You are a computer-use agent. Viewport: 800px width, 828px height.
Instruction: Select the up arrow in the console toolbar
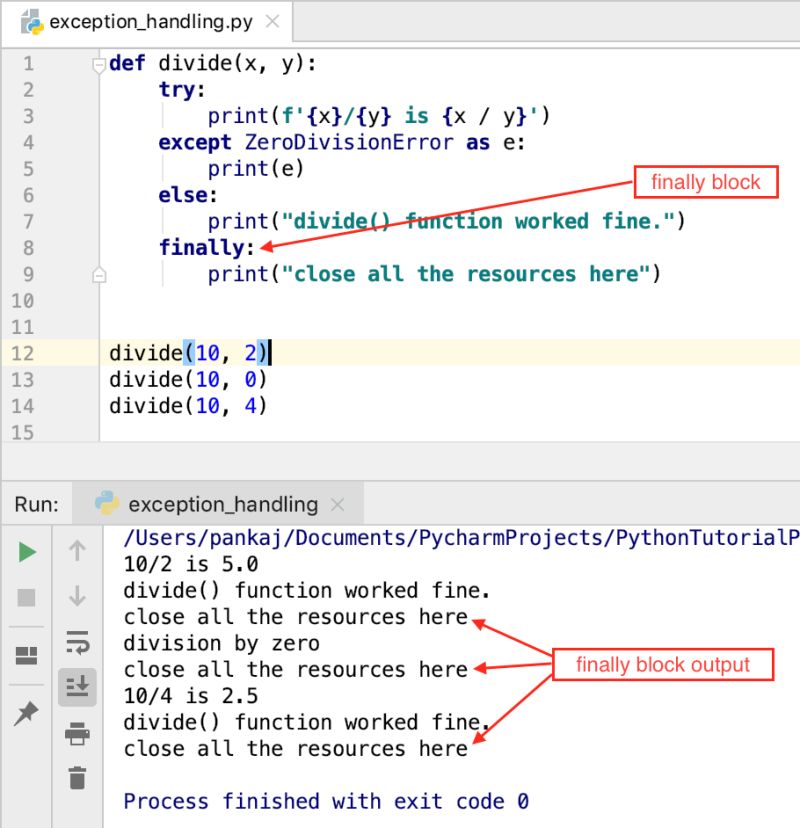click(77, 551)
